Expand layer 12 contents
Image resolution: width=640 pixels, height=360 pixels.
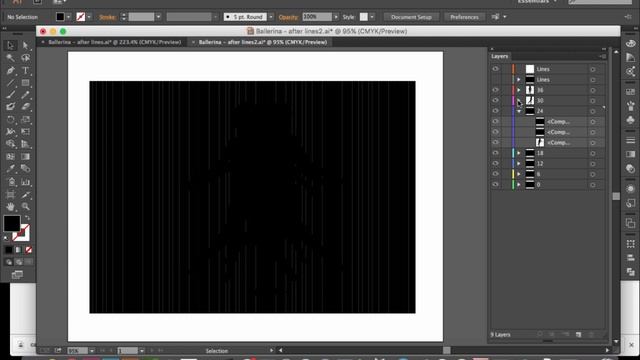[519, 164]
